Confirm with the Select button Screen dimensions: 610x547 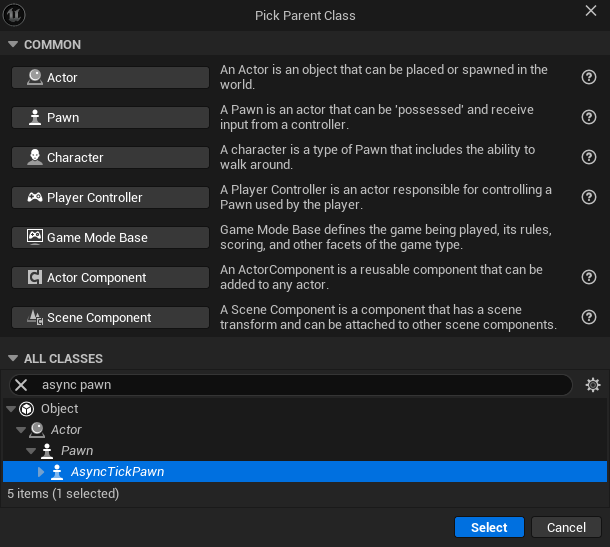click(489, 527)
